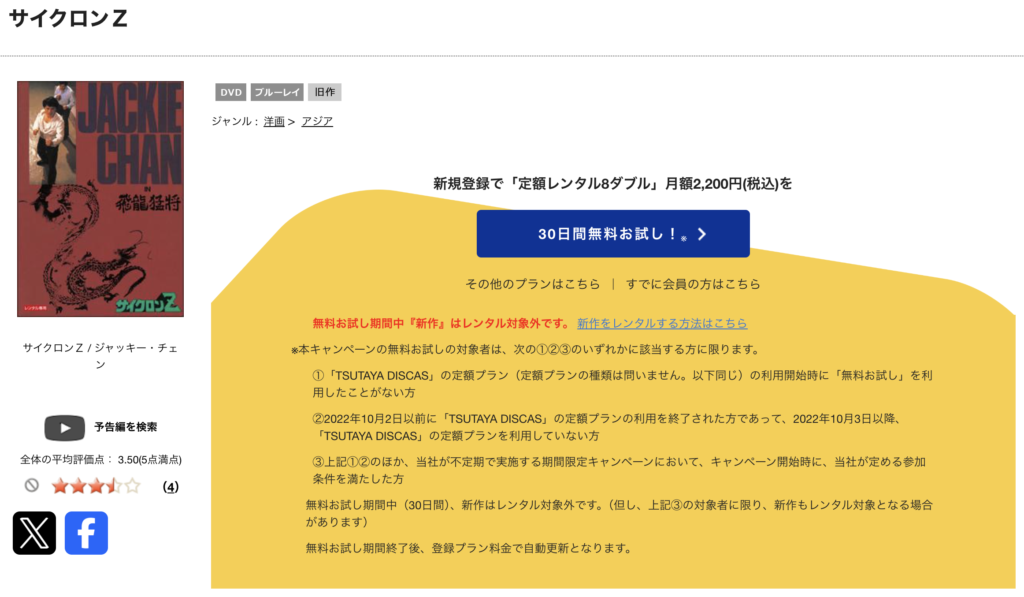Image resolution: width=1024 pixels, height=597 pixels.
Task: Click the arrow chevron inside the trial button
Action: pyautogui.click(x=700, y=233)
